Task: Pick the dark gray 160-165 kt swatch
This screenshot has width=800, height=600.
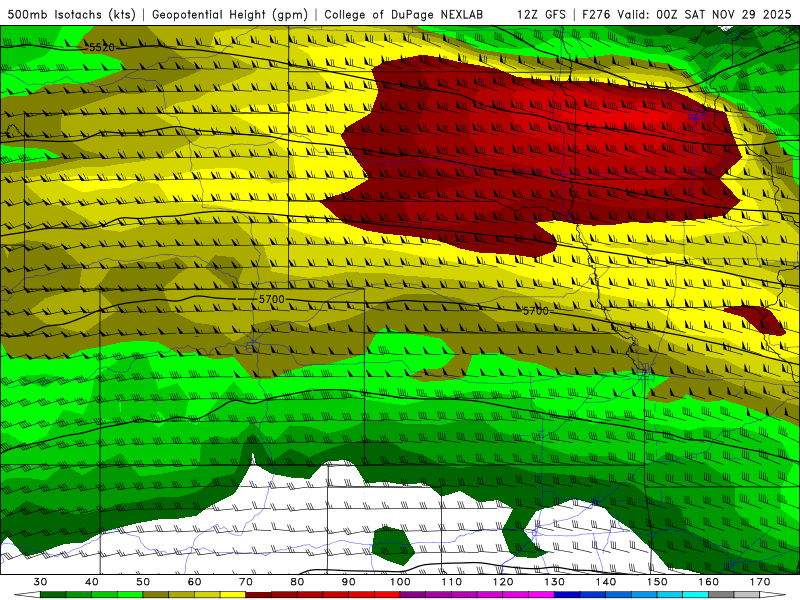Action: 721,595
